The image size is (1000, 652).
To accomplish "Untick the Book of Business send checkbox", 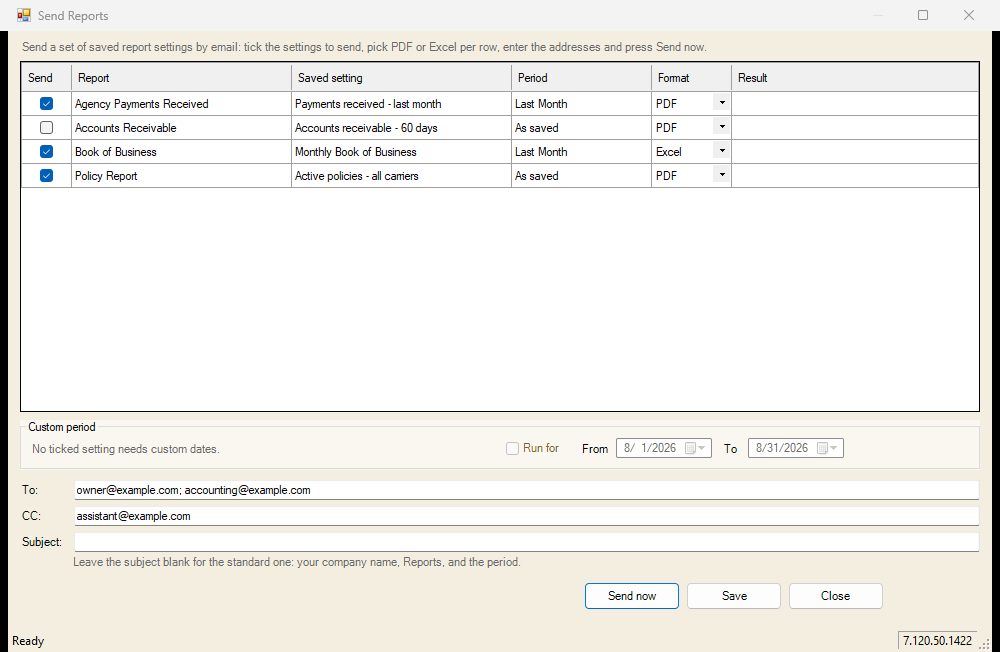I will point(47,152).
